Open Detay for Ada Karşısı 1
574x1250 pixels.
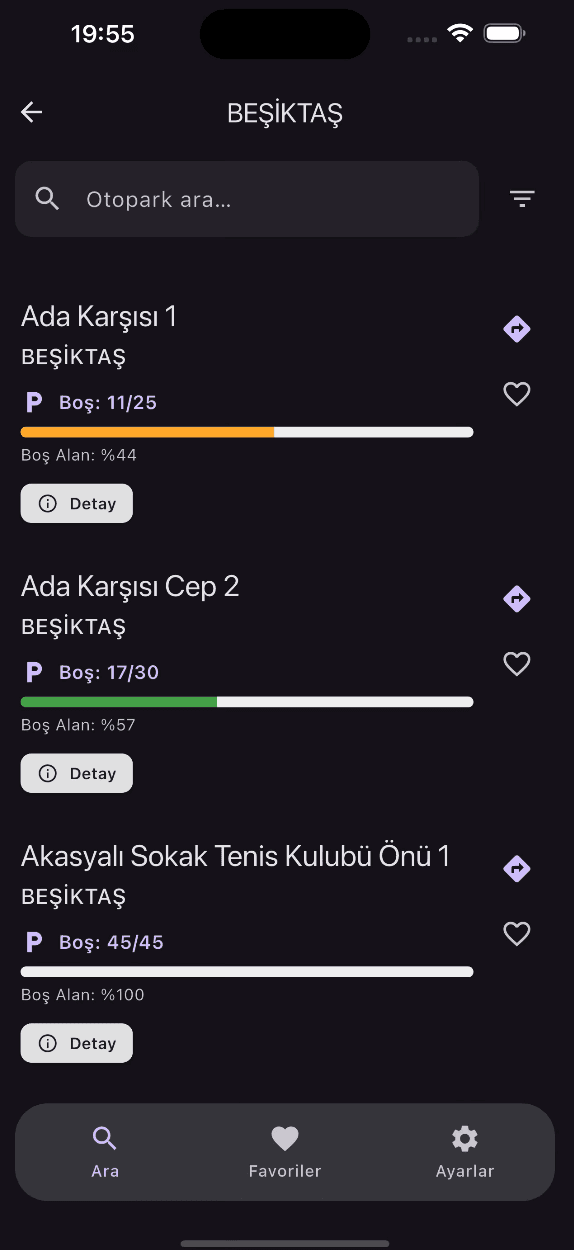(77, 504)
